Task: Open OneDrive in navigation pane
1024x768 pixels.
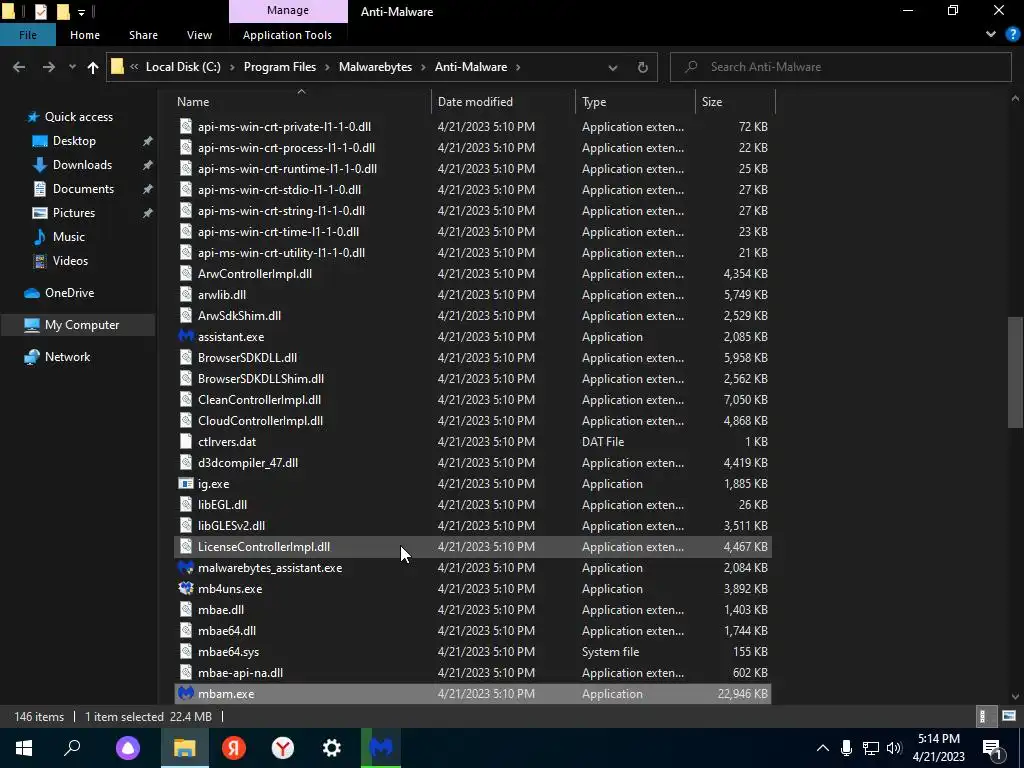Action: point(69,293)
